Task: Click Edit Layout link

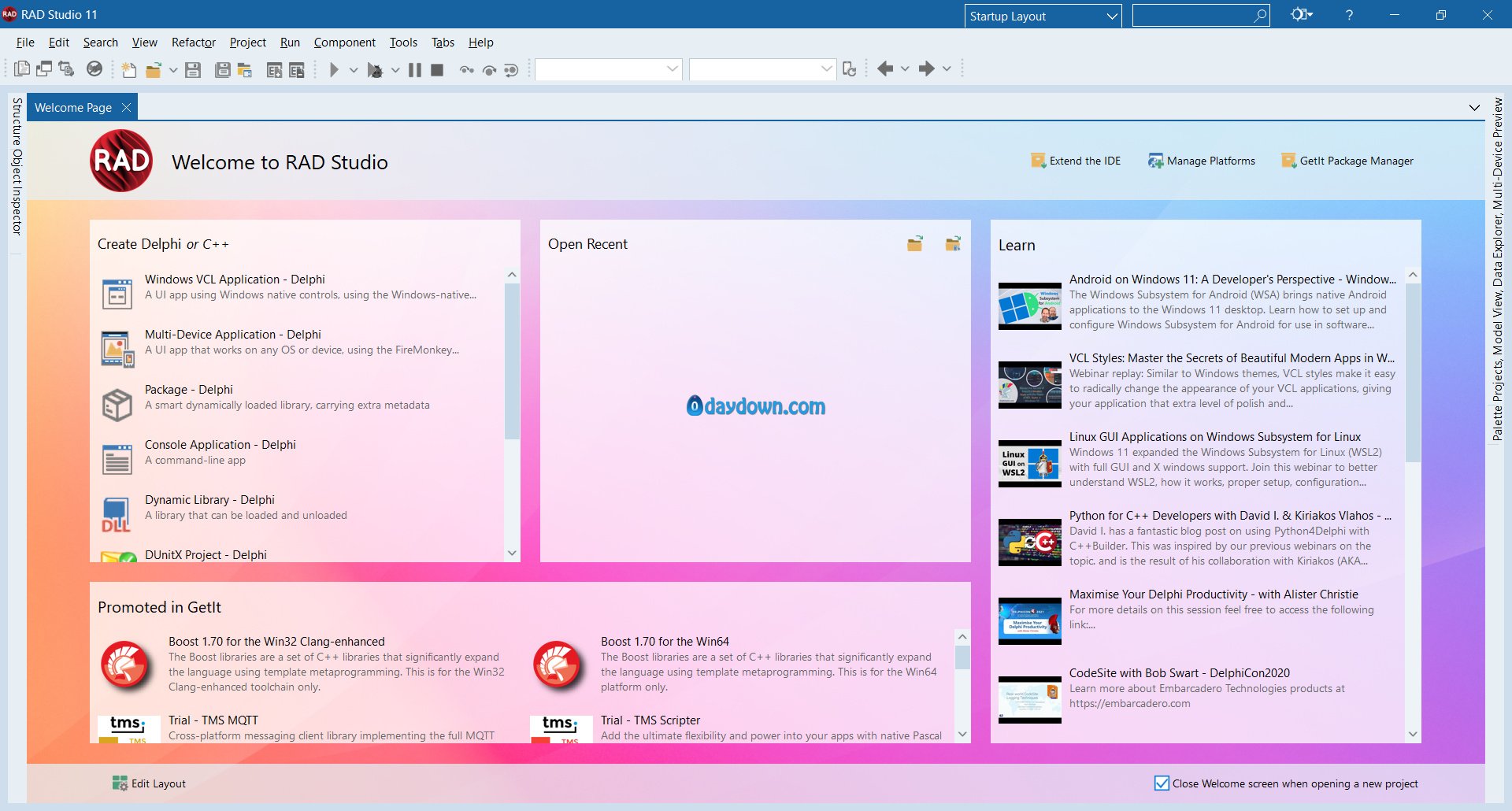Action: (149, 783)
